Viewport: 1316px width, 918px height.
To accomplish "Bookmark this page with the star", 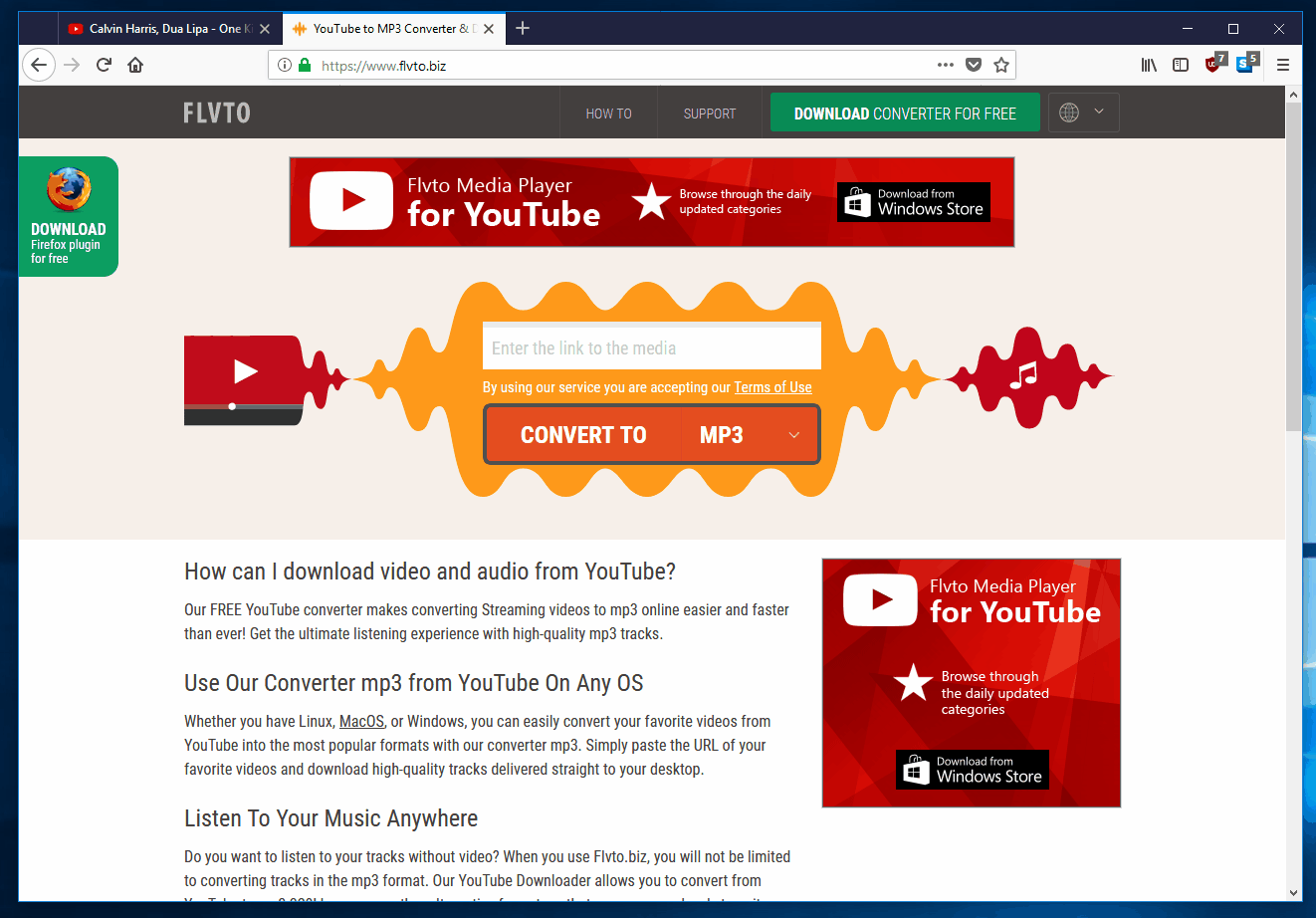I will click(1001, 65).
